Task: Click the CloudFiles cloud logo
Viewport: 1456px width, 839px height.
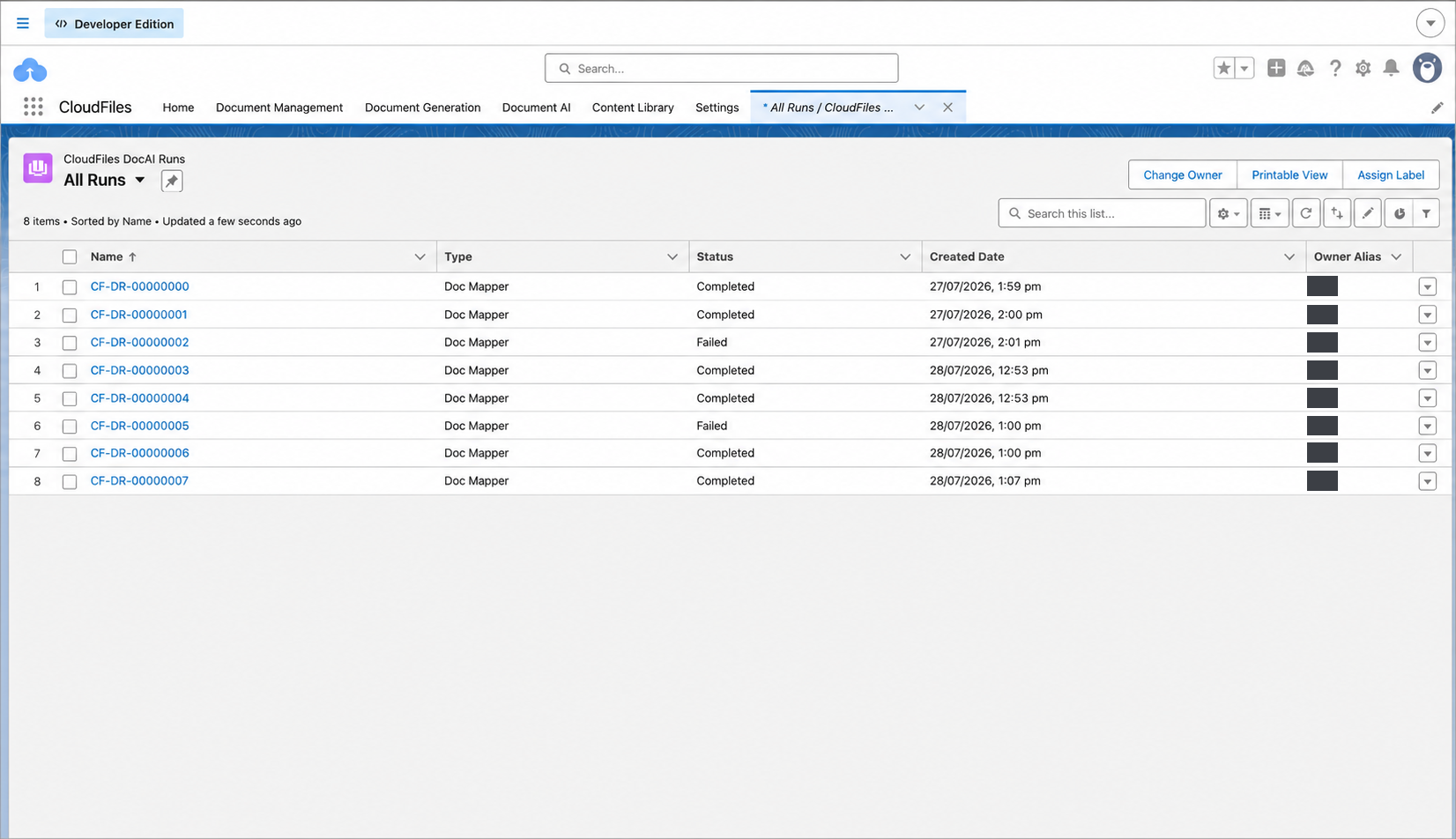Action: (x=30, y=69)
